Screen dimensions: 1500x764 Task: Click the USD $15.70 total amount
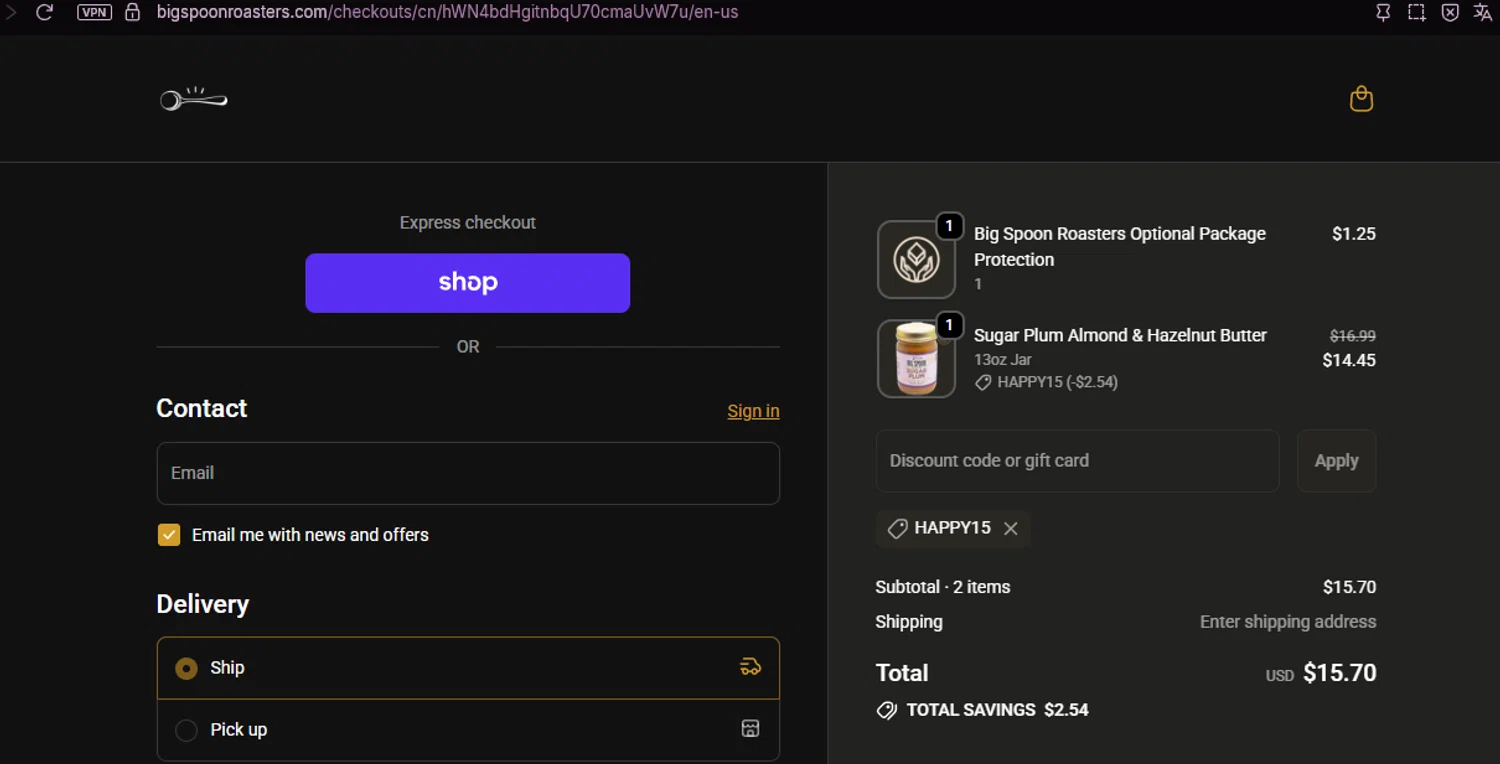click(x=1321, y=673)
